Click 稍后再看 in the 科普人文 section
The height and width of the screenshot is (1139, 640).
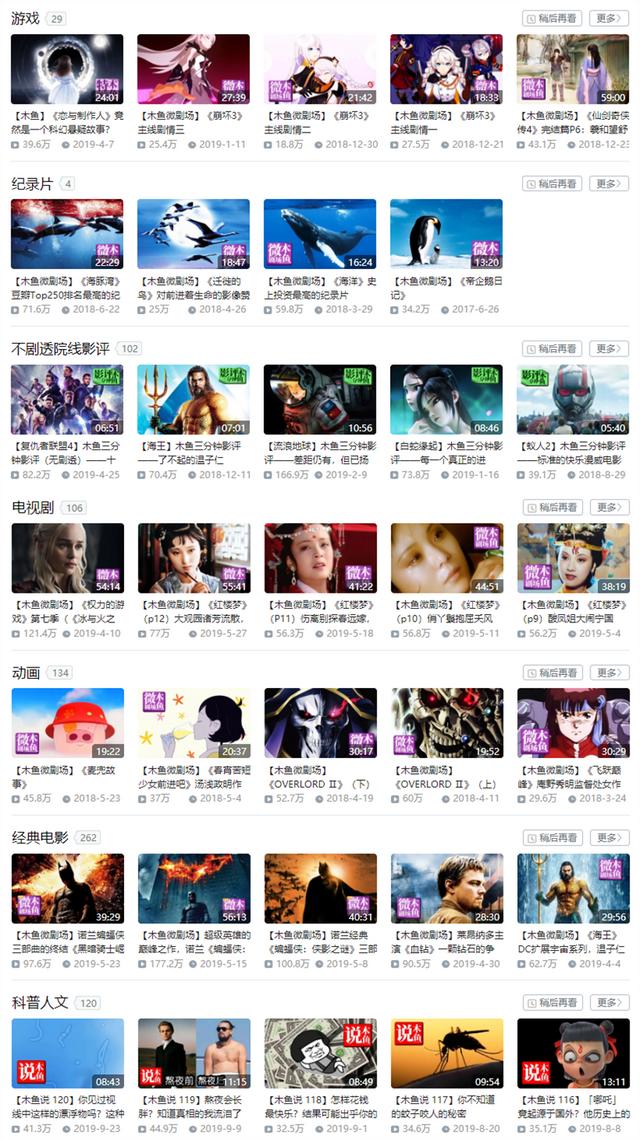551,1002
